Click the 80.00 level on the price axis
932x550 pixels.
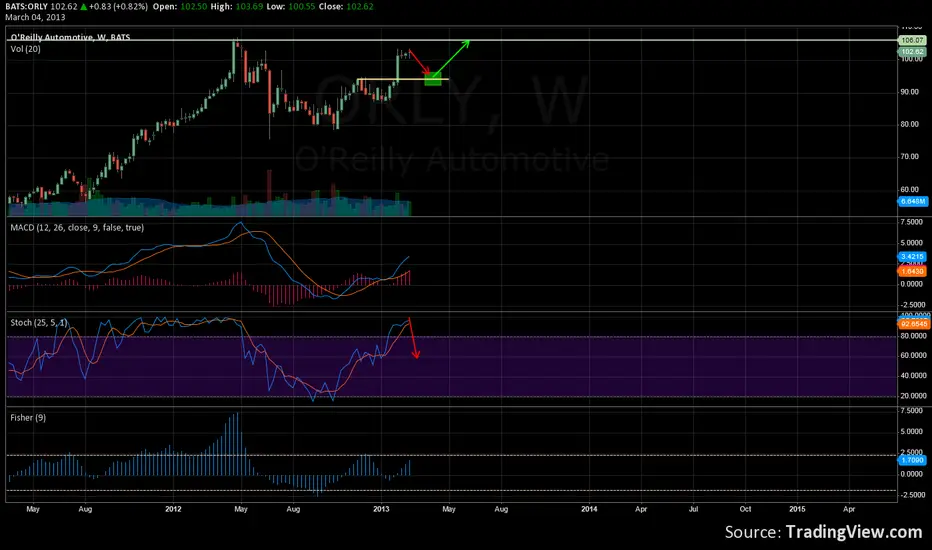click(x=909, y=125)
